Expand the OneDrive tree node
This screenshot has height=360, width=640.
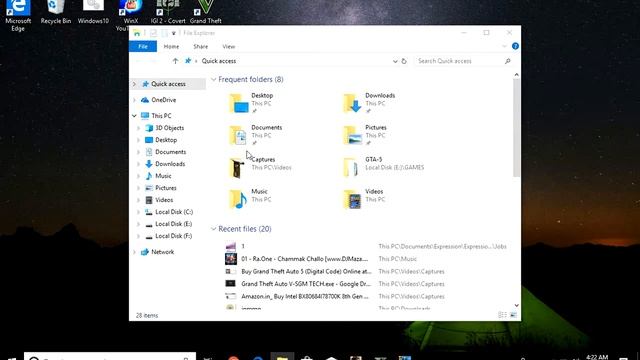pyautogui.click(x=134, y=100)
